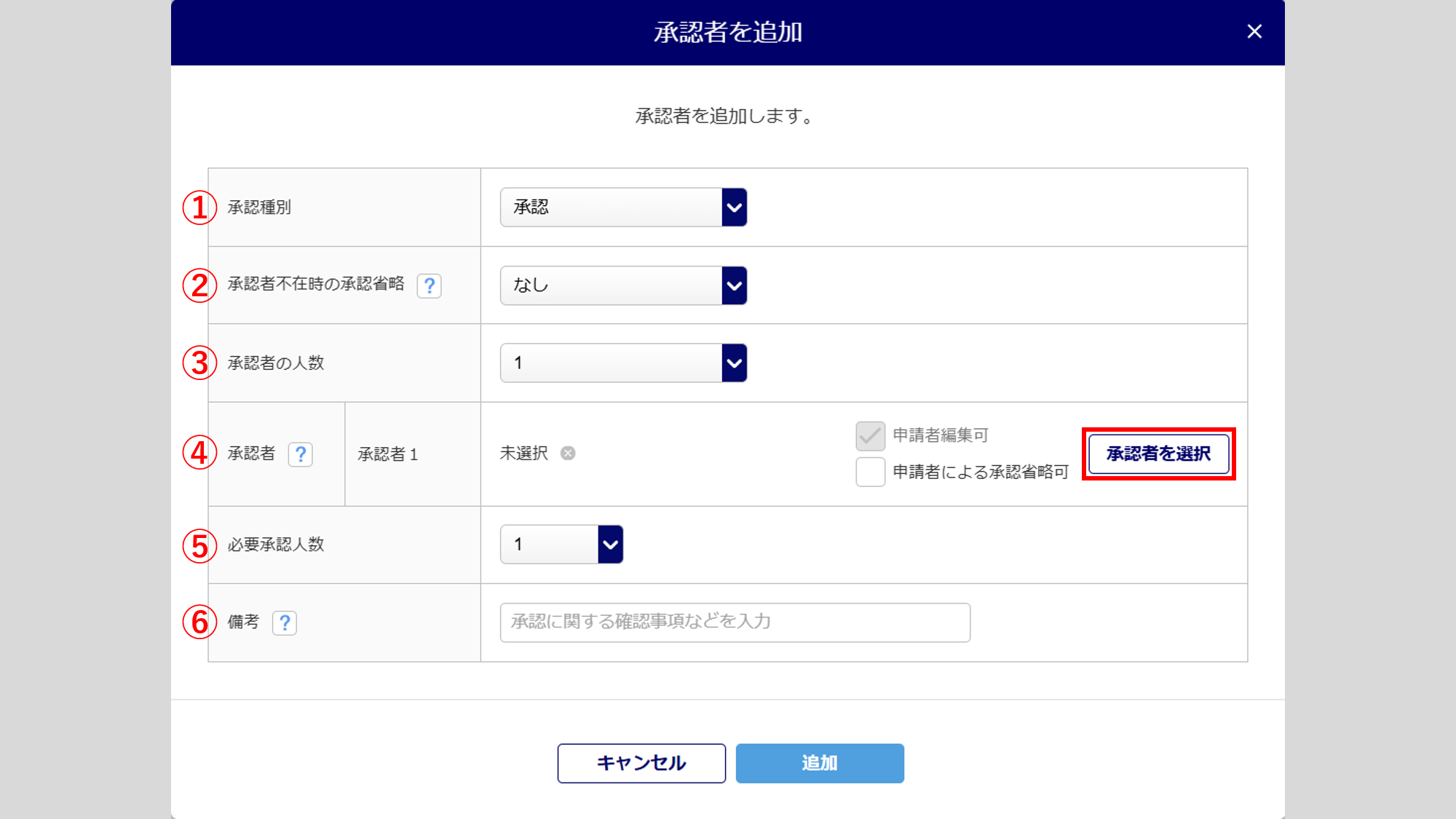Screen dimensions: 1456x819
Task: Close the 承認者を追加 dialog with X
Action: coord(1254,31)
